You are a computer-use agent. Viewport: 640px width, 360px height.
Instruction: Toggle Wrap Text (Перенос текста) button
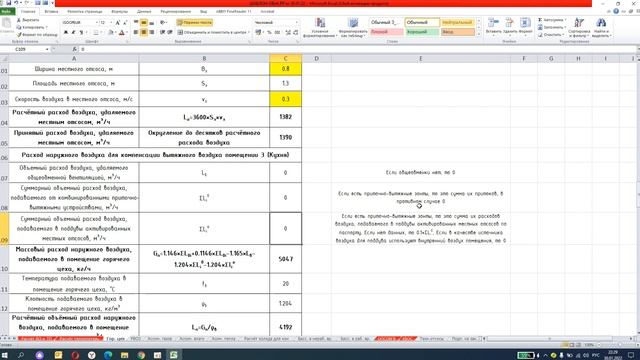(195, 23)
